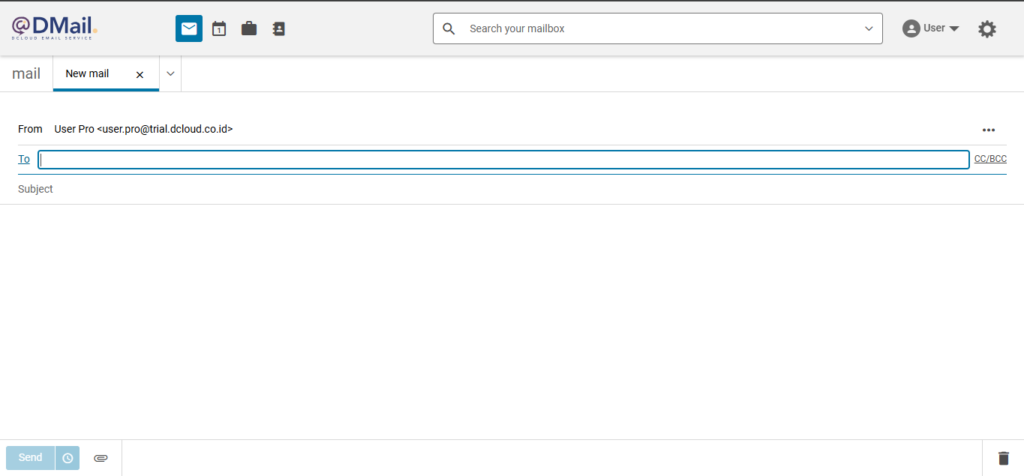Expand the search box dropdown arrow

[868, 29]
